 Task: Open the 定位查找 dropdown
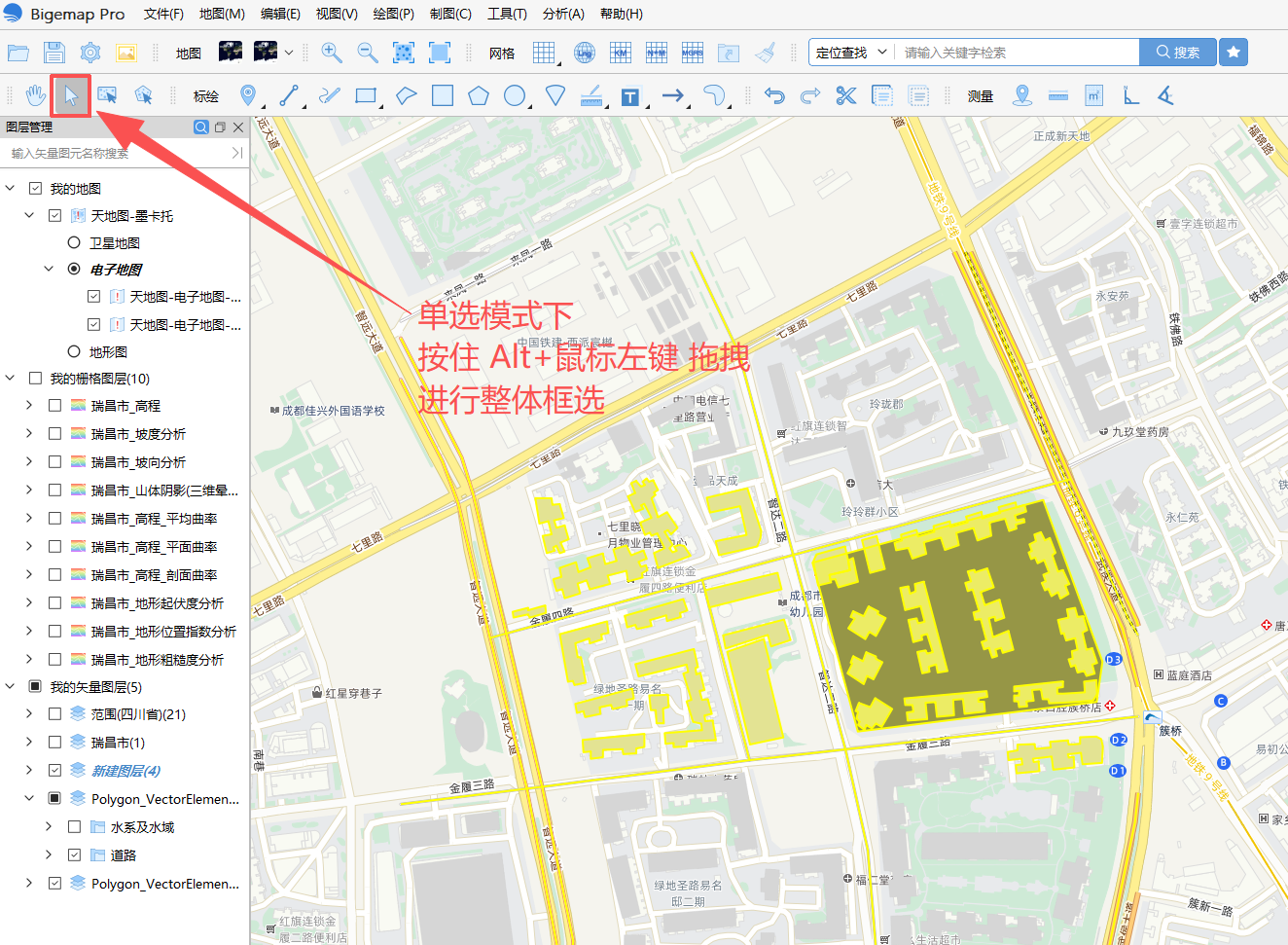pos(851,53)
